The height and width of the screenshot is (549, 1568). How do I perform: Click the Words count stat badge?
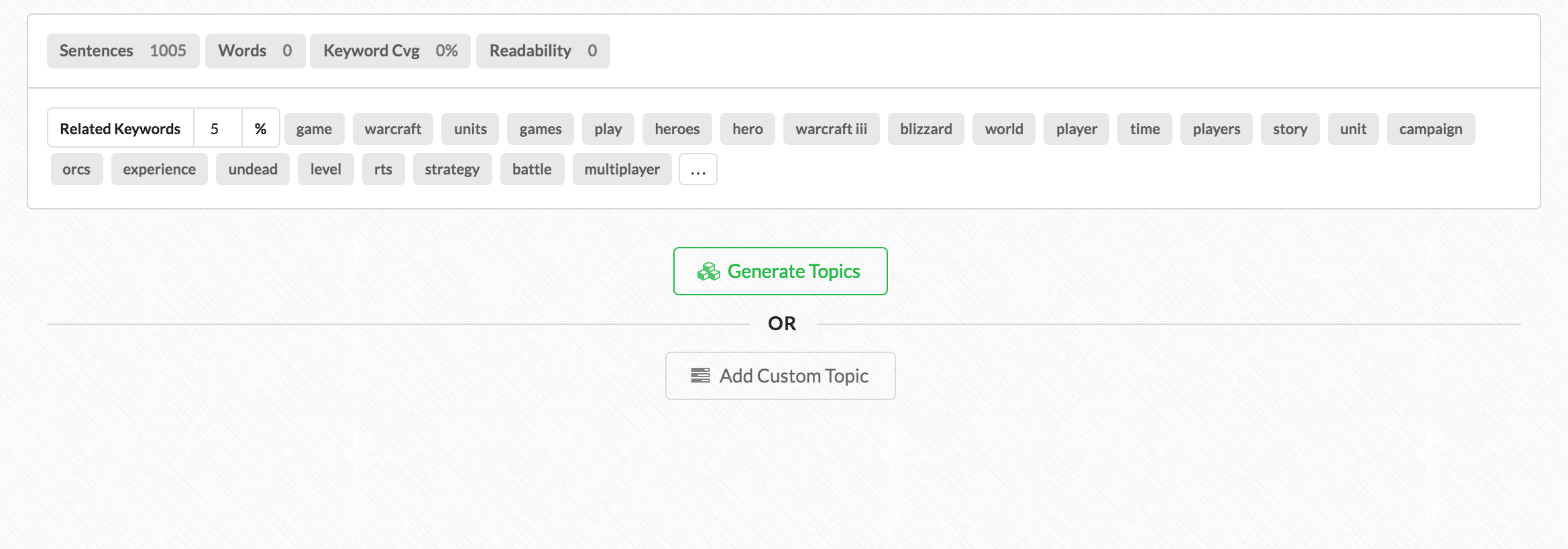point(256,51)
